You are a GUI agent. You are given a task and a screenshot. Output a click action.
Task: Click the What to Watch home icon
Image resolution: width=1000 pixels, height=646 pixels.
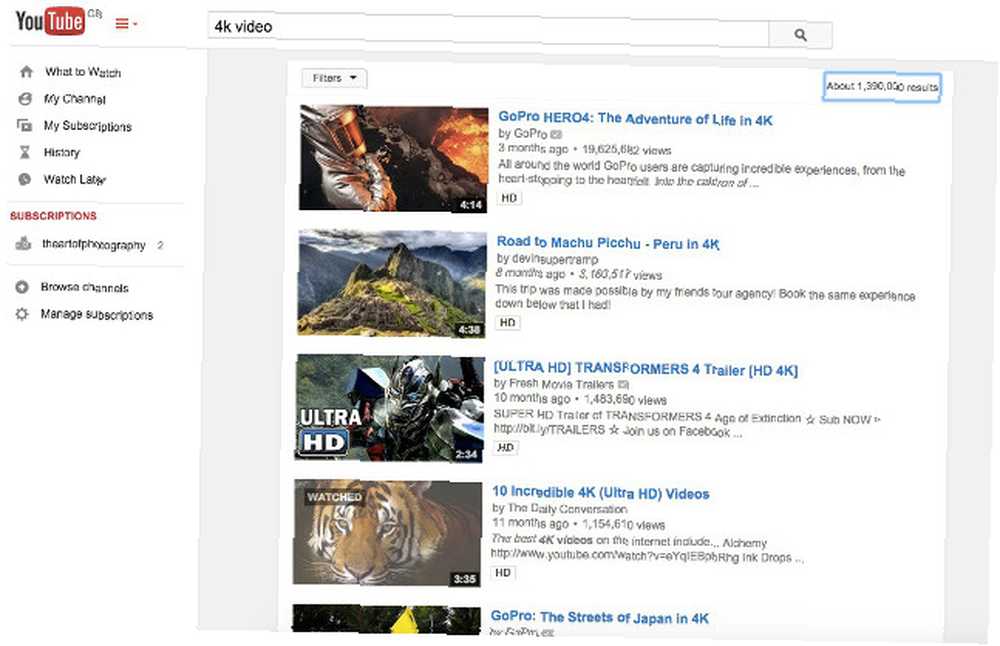coord(26,71)
